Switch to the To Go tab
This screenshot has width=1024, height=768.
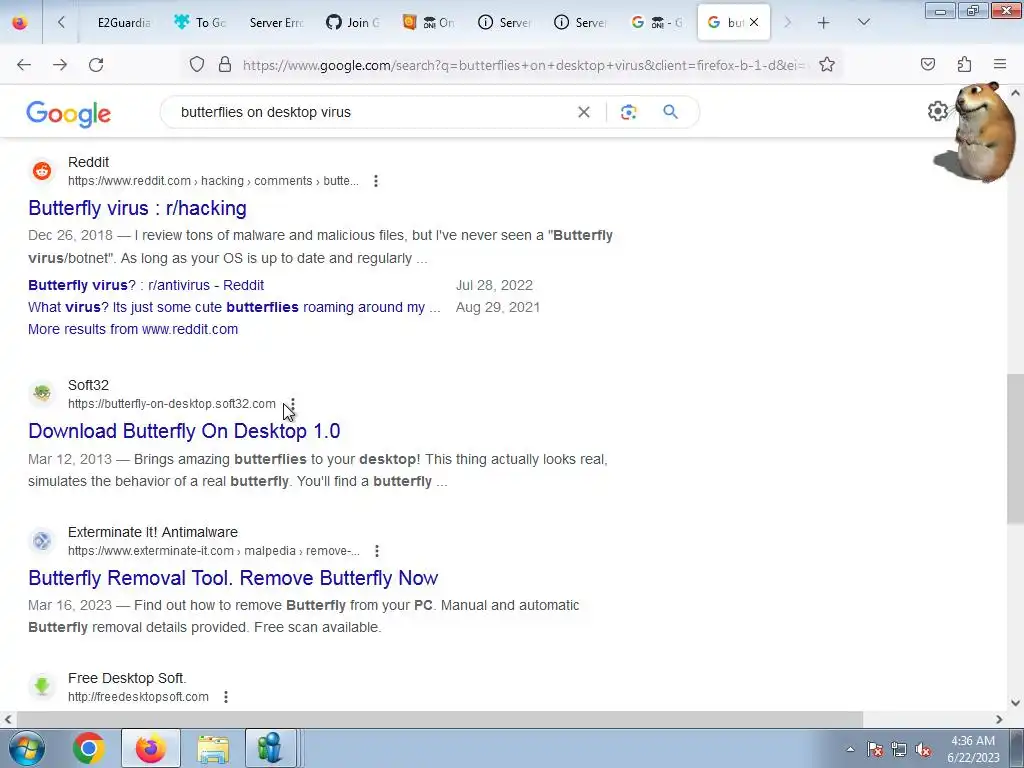[200, 23]
